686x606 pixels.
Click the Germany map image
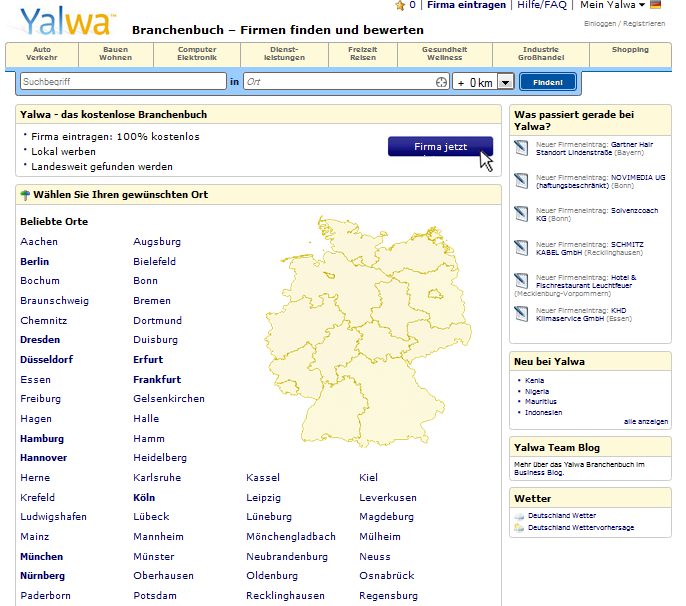tap(368, 331)
